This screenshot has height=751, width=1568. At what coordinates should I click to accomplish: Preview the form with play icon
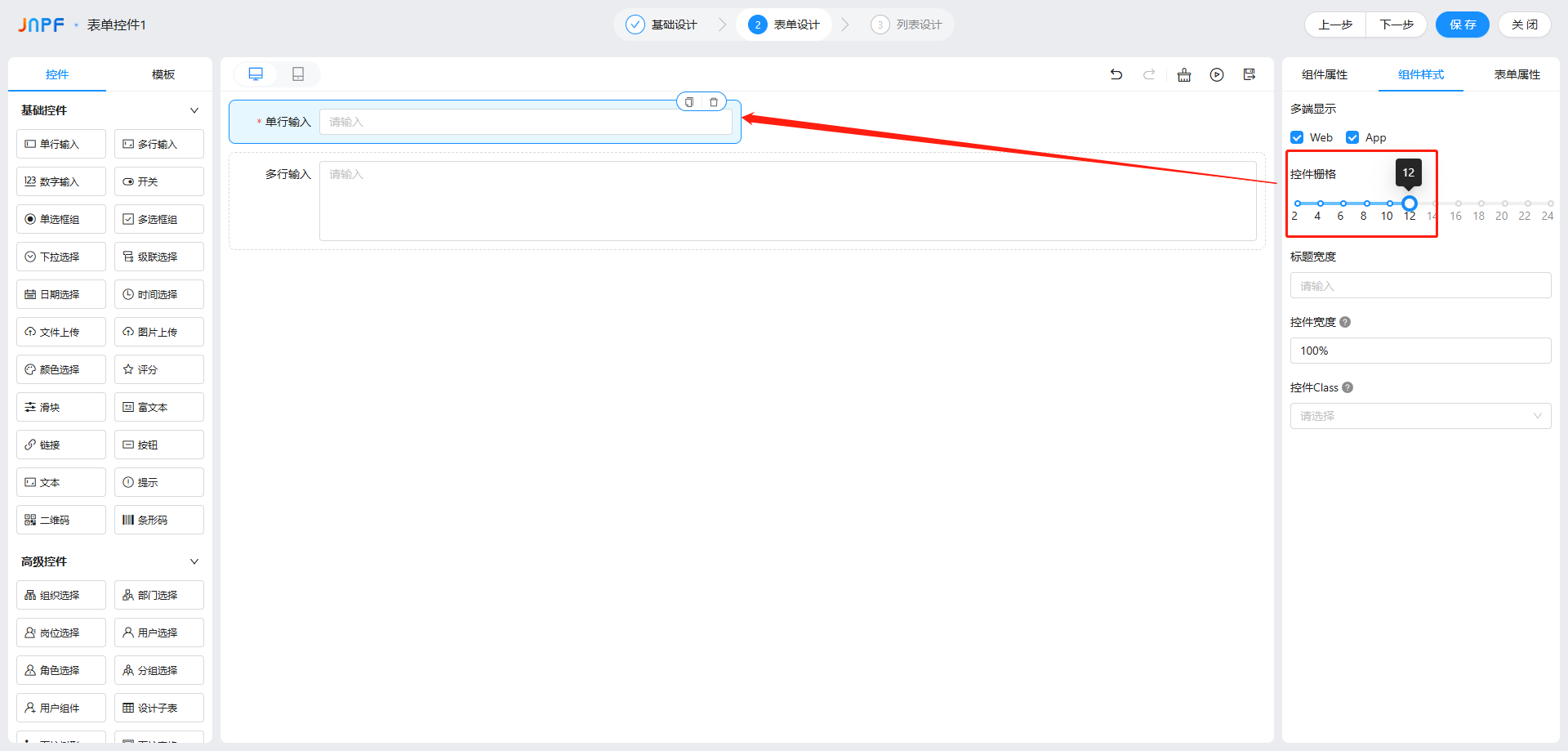[1217, 74]
